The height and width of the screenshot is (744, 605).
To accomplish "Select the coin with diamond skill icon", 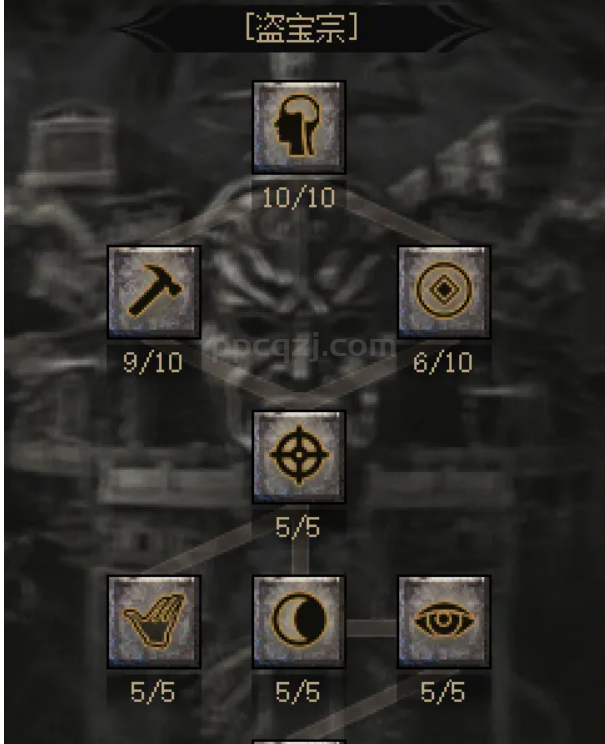I will pos(444,292).
